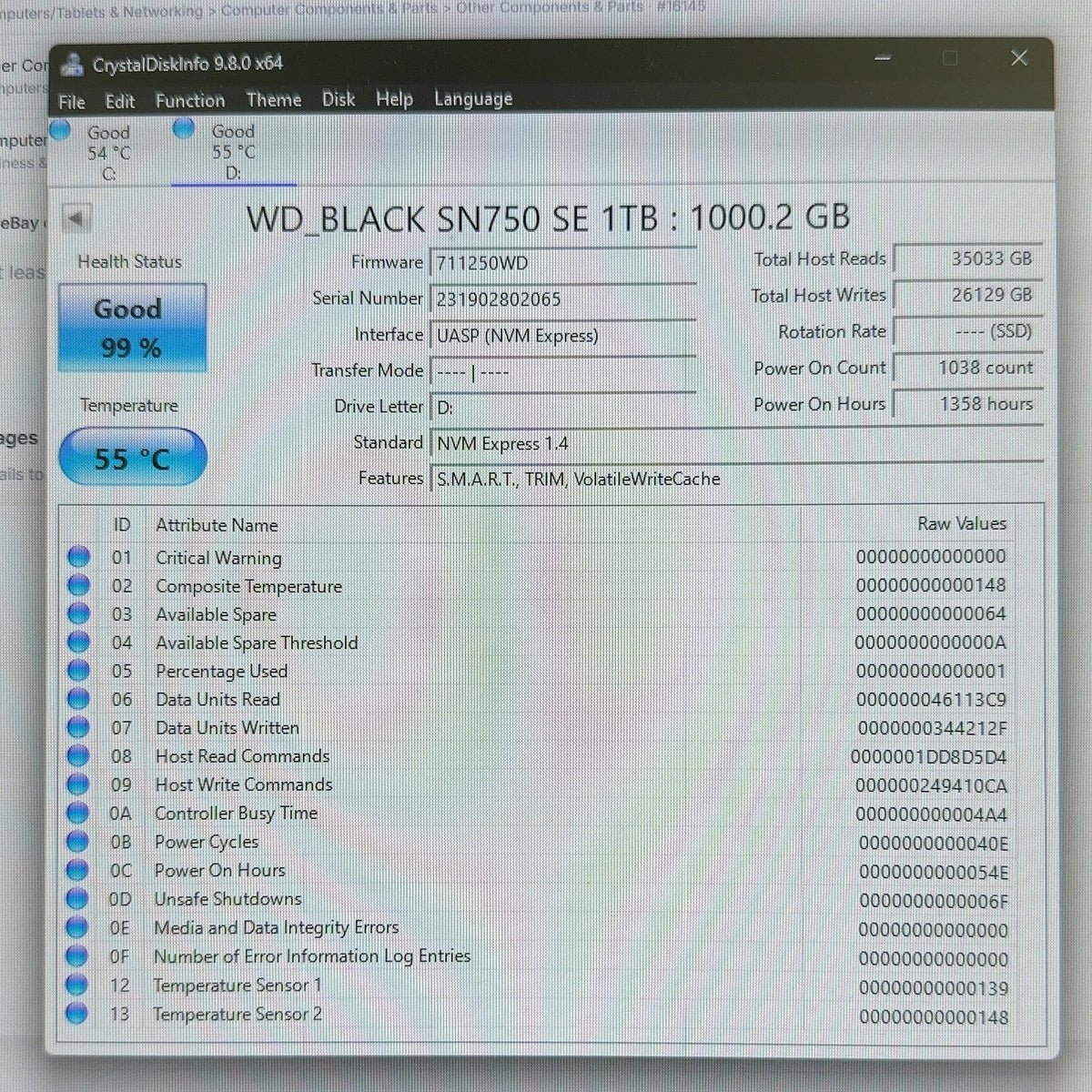Open the Help menu
This screenshot has width=1092, height=1092.
[394, 98]
